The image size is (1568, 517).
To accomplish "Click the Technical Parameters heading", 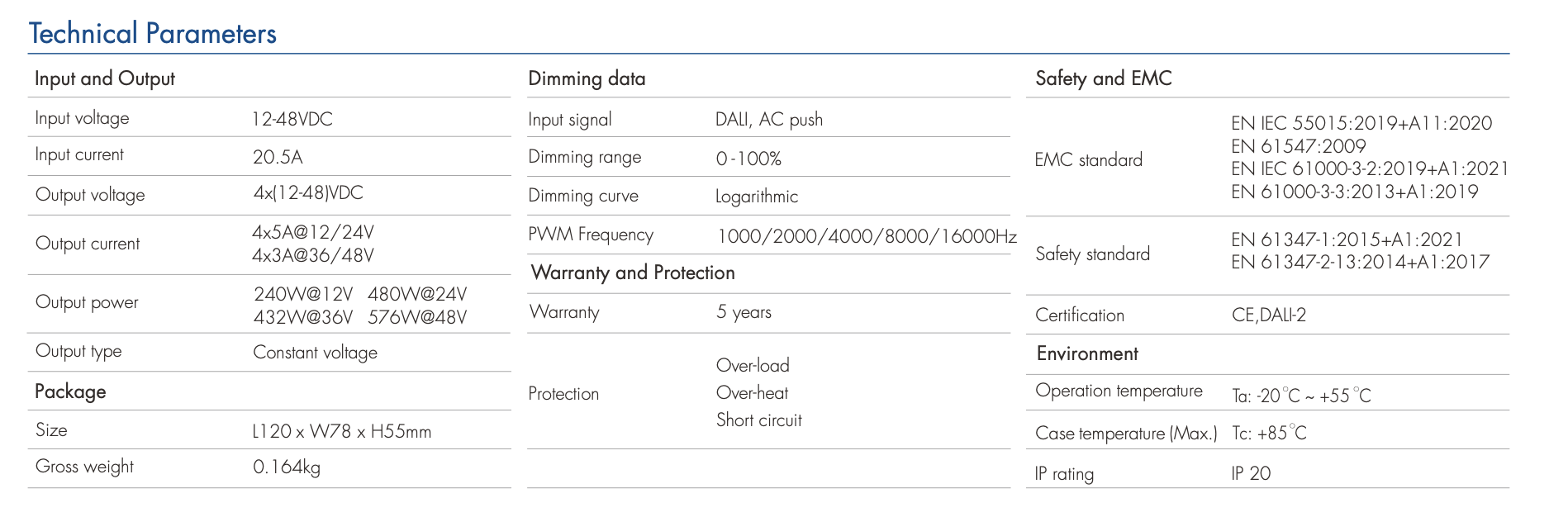I will coord(153,33).
